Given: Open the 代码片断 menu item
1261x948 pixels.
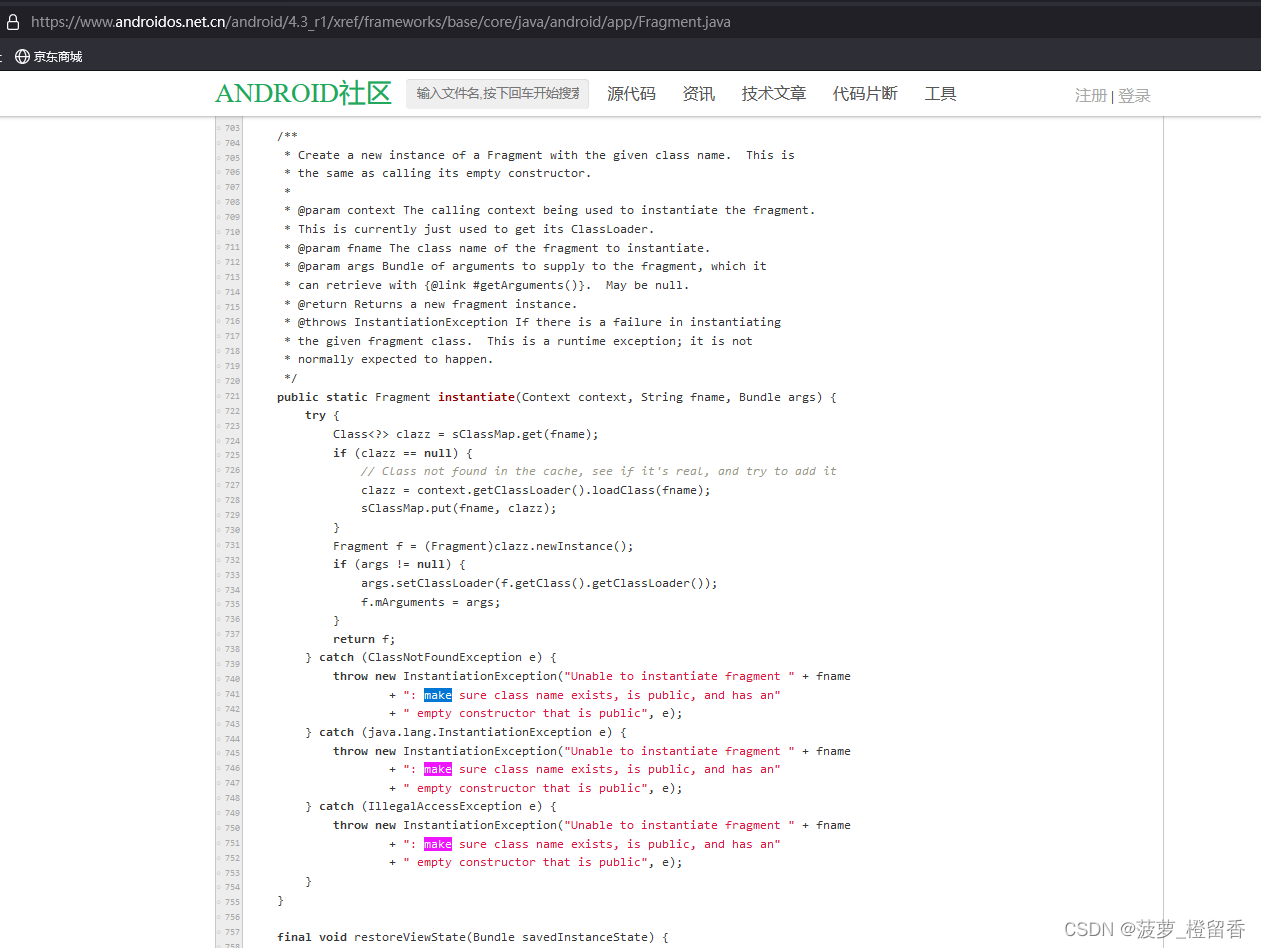Looking at the screenshot, I should [865, 93].
